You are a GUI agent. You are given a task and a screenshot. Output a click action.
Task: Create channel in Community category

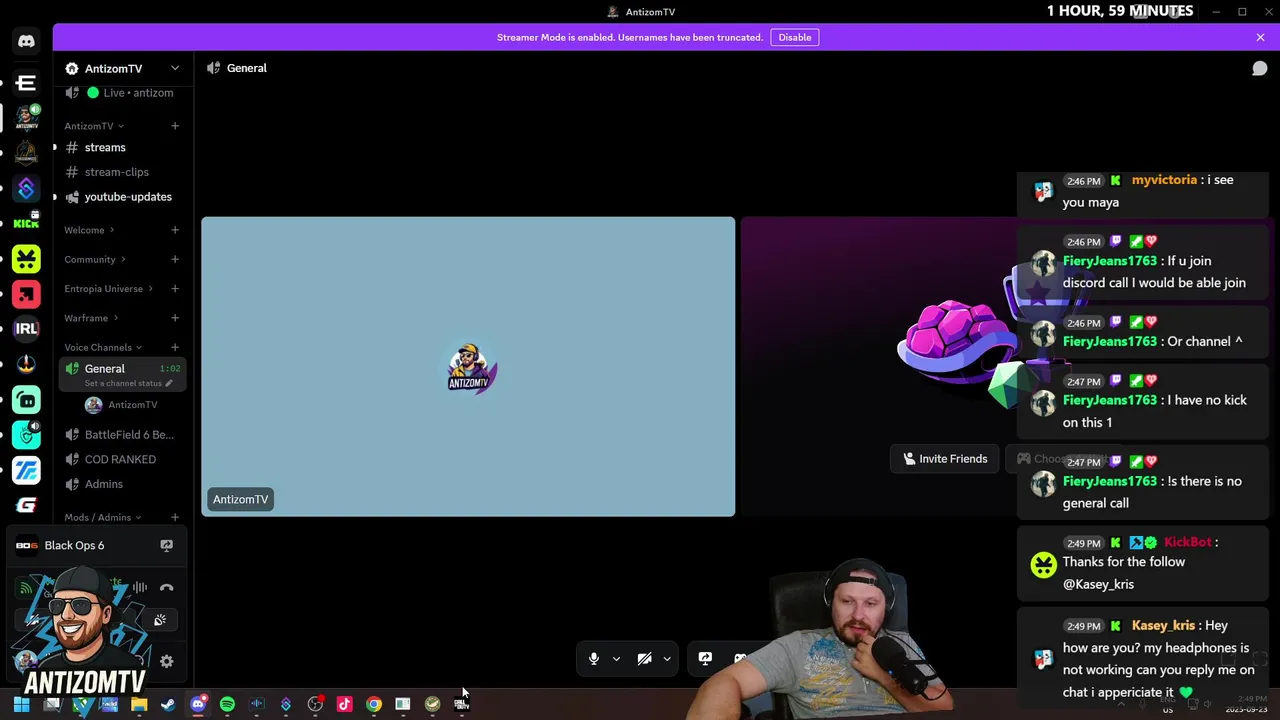pyautogui.click(x=175, y=259)
